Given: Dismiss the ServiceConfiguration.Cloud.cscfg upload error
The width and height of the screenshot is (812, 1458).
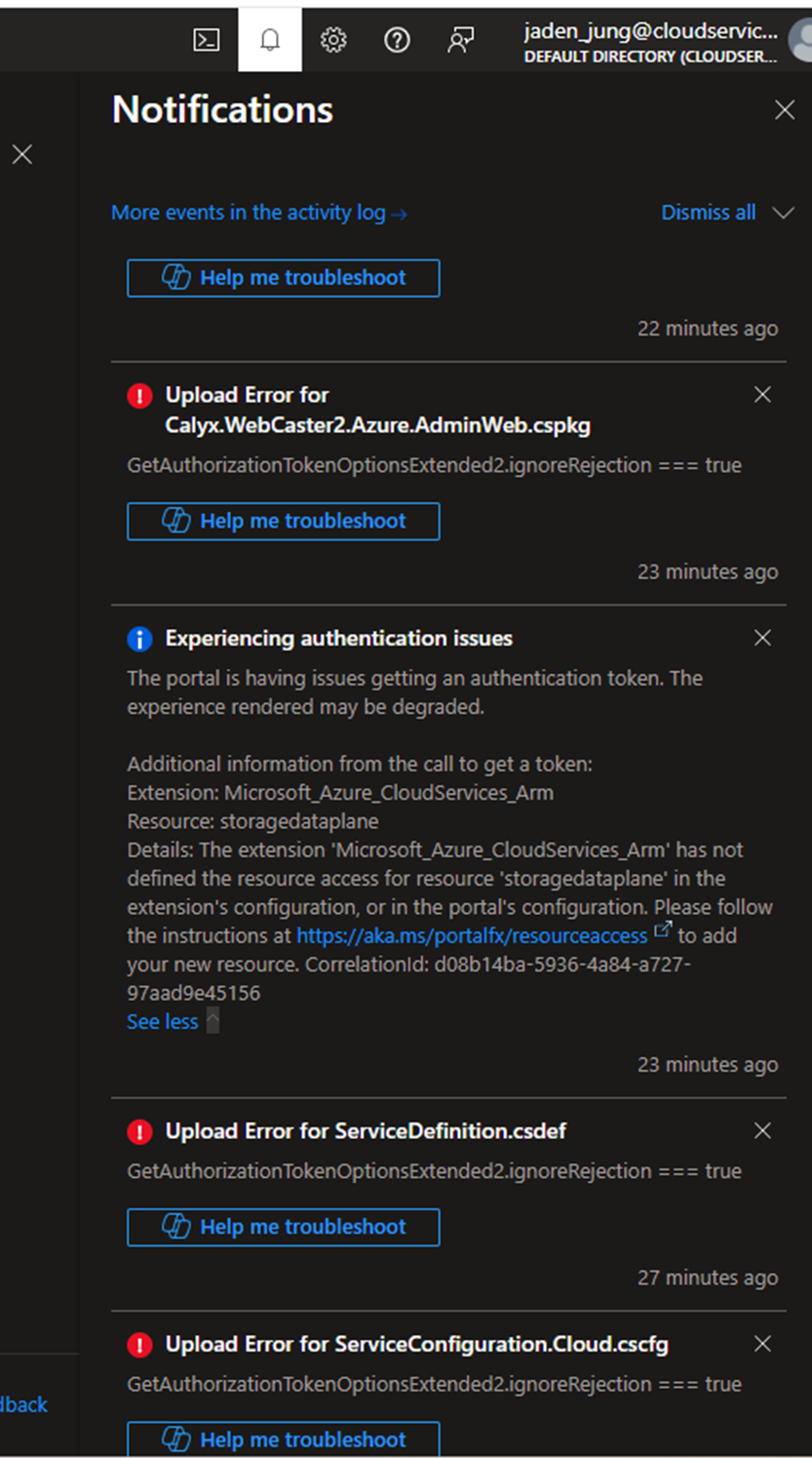Looking at the screenshot, I should coord(763,1344).
